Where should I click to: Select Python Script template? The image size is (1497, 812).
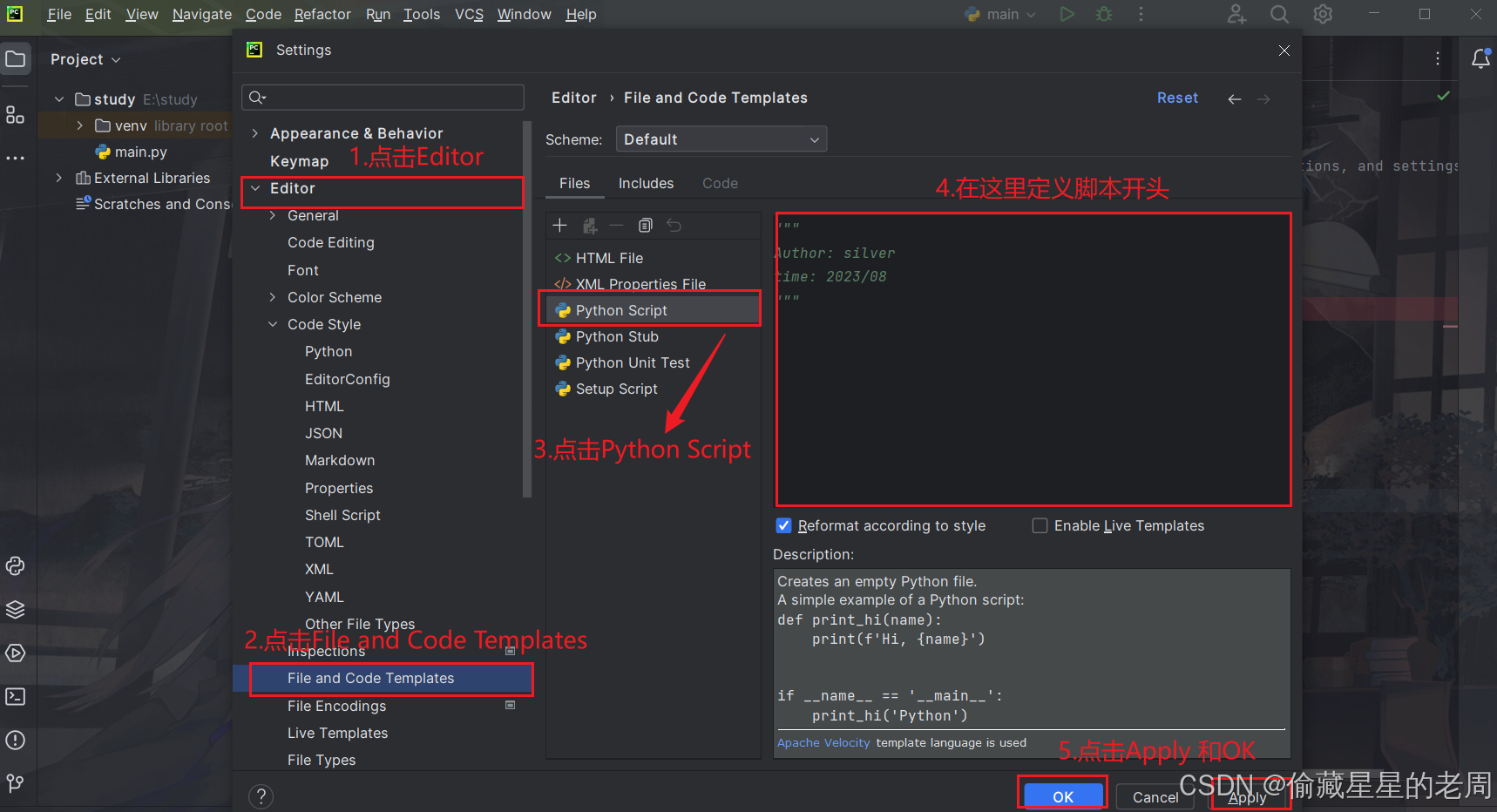pyautogui.click(x=654, y=310)
